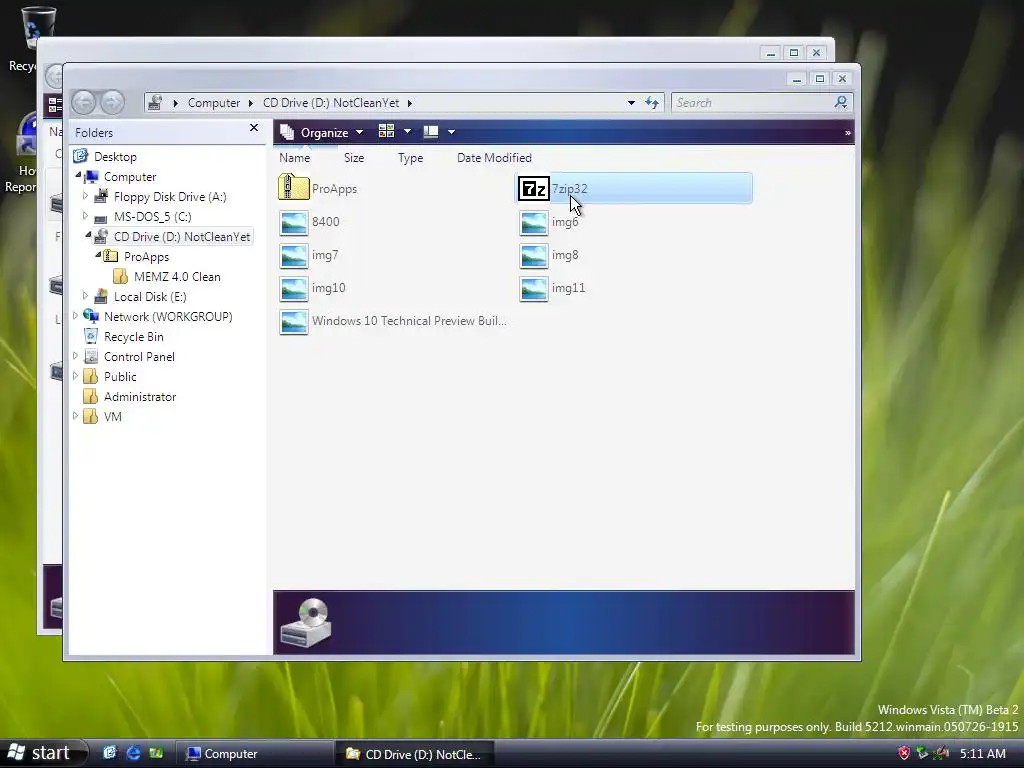The image size is (1024, 768).
Task: Click the Network (WORKGROUP) tree icon
Action: [91, 316]
